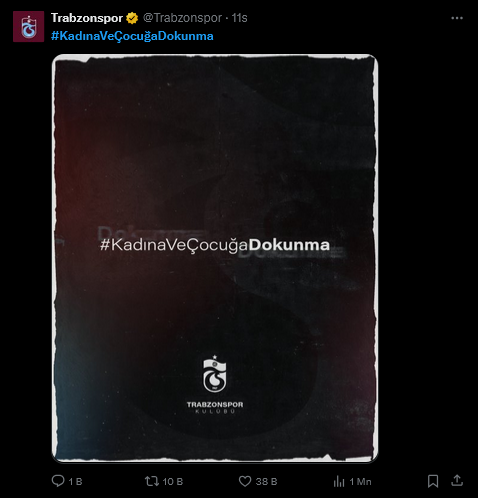Screen dimensions: 478x498
Task: Click the Trabzonspor display name
Action: tap(87, 18)
